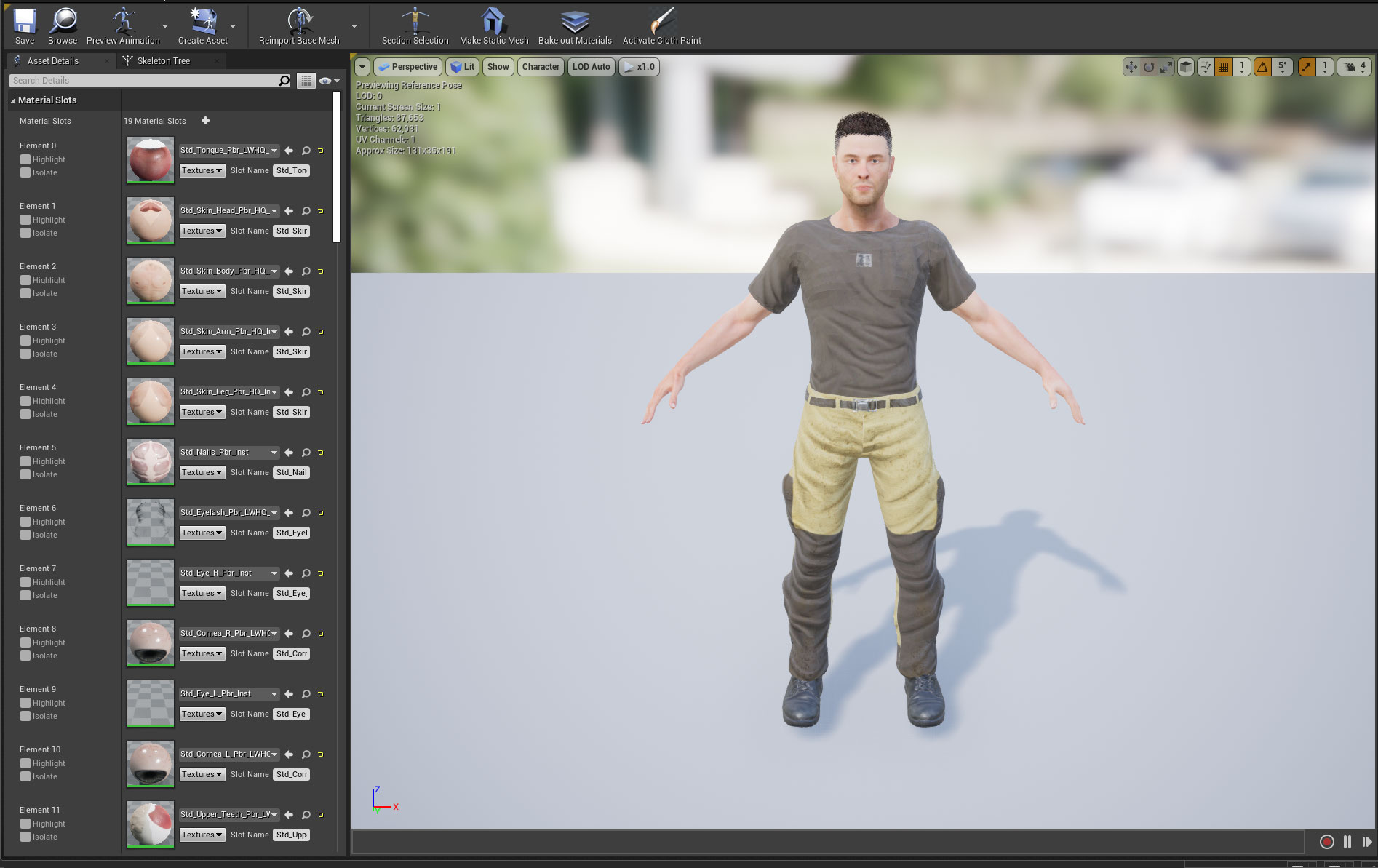Toggle grid snapping on or off

[1224, 67]
